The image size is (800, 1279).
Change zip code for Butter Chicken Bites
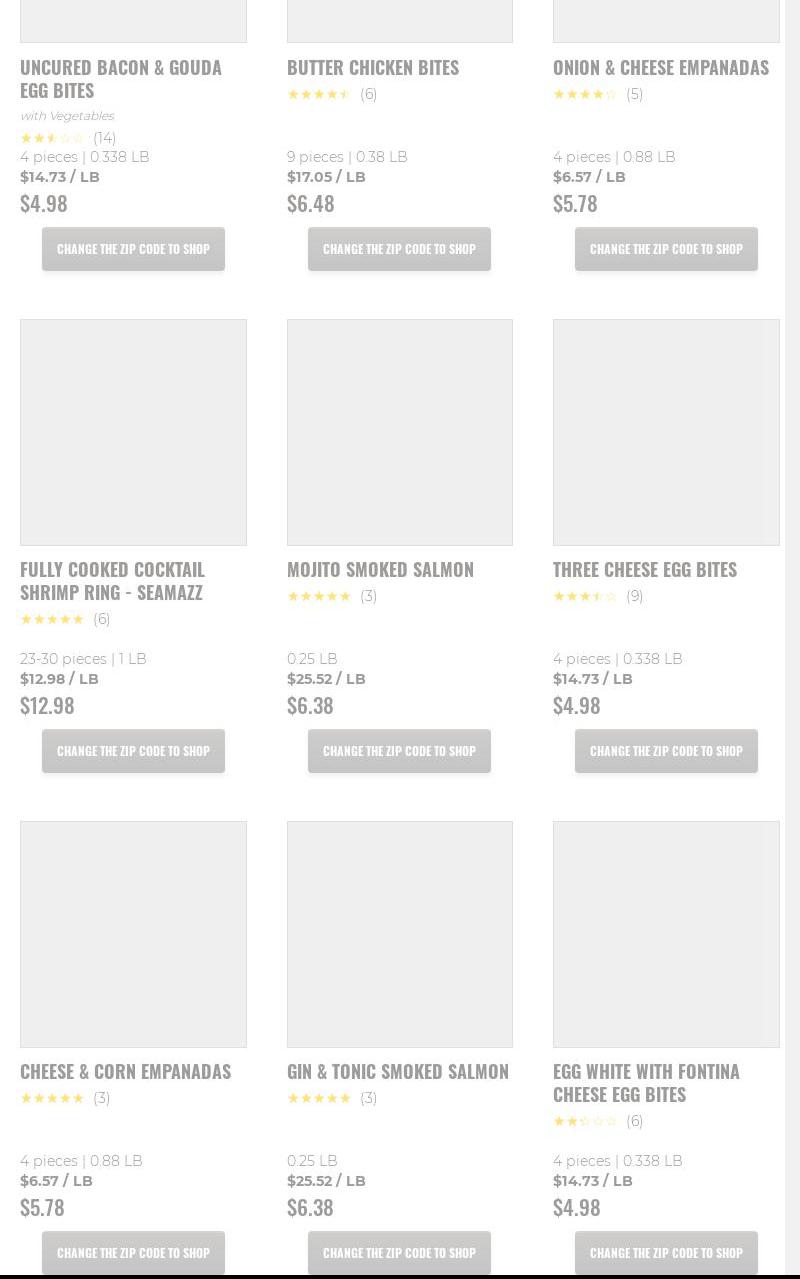click(x=399, y=249)
